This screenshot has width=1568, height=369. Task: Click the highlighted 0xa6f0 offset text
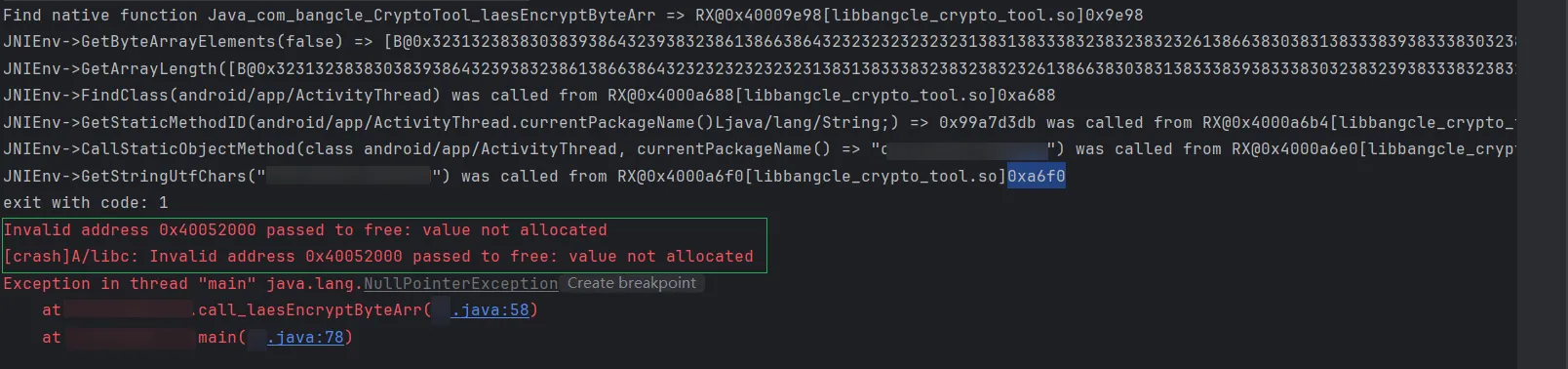(1036, 176)
